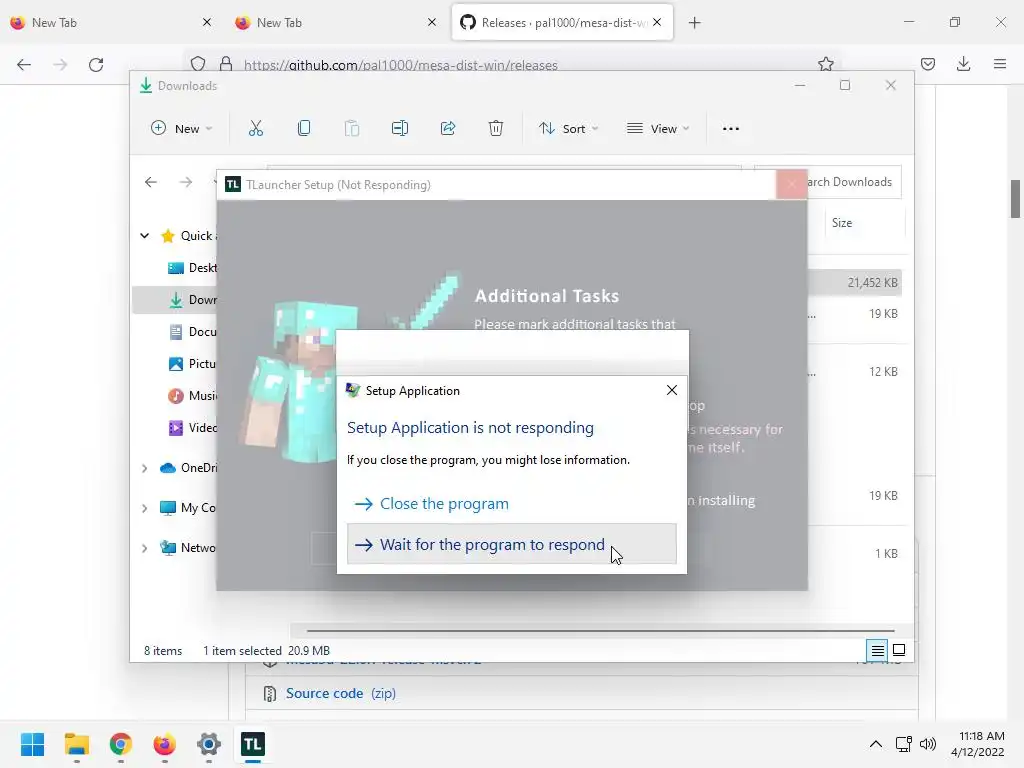Image resolution: width=1024 pixels, height=768 pixels.
Task: Open the Windows Start menu
Action: pos(32,744)
